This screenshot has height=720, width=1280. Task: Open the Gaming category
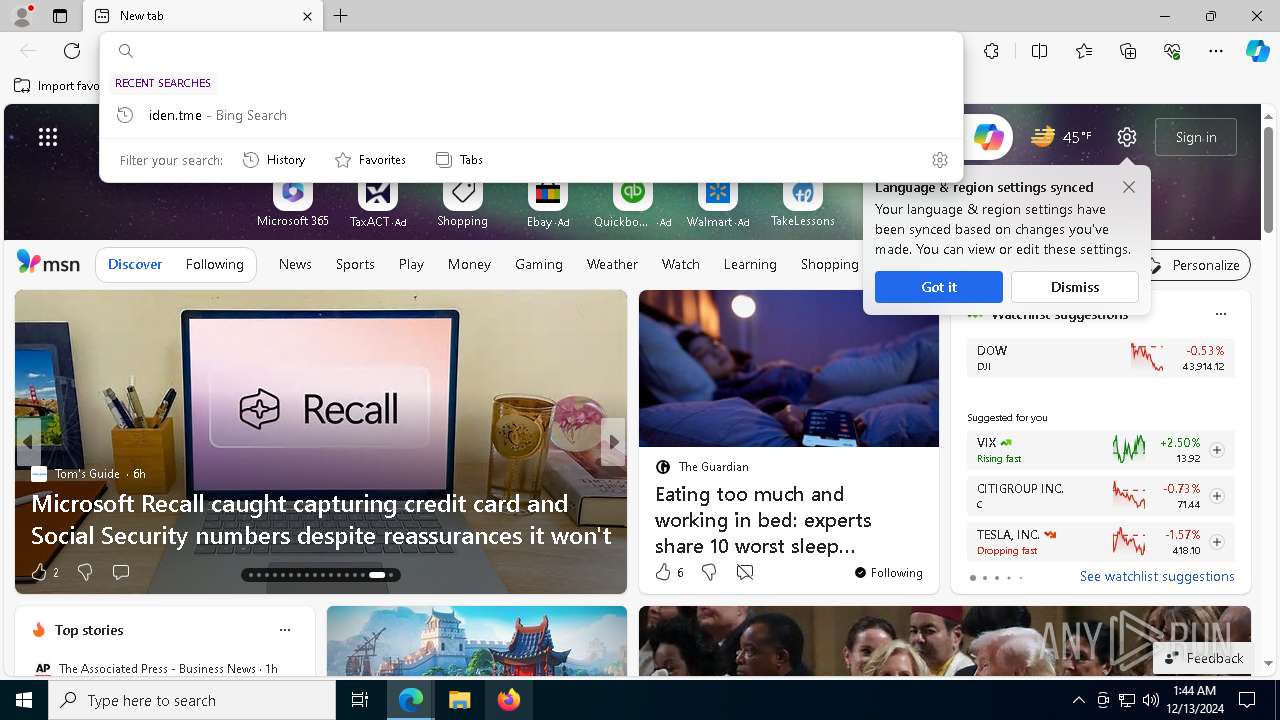[x=539, y=264]
